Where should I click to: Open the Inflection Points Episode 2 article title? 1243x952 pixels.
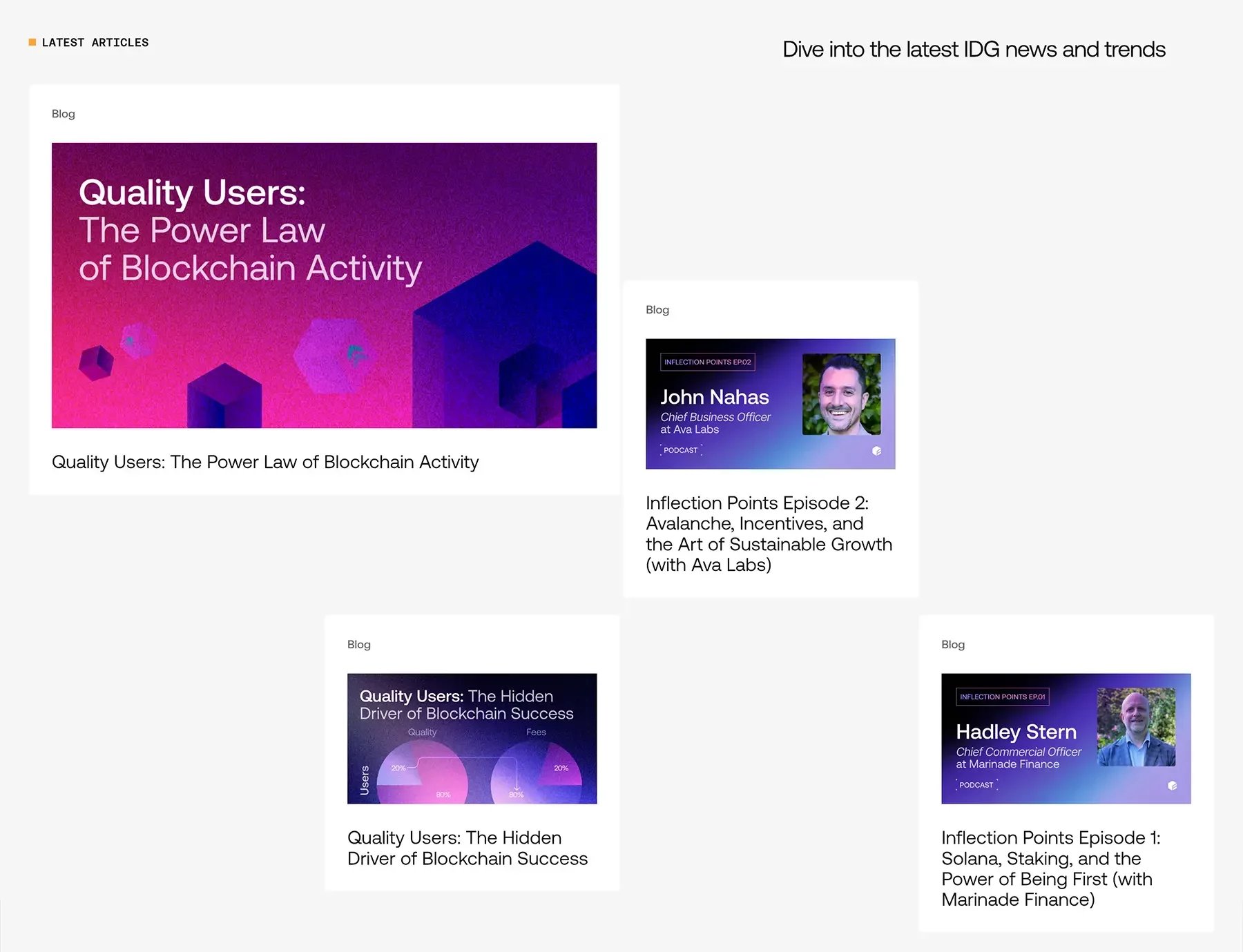coord(769,534)
